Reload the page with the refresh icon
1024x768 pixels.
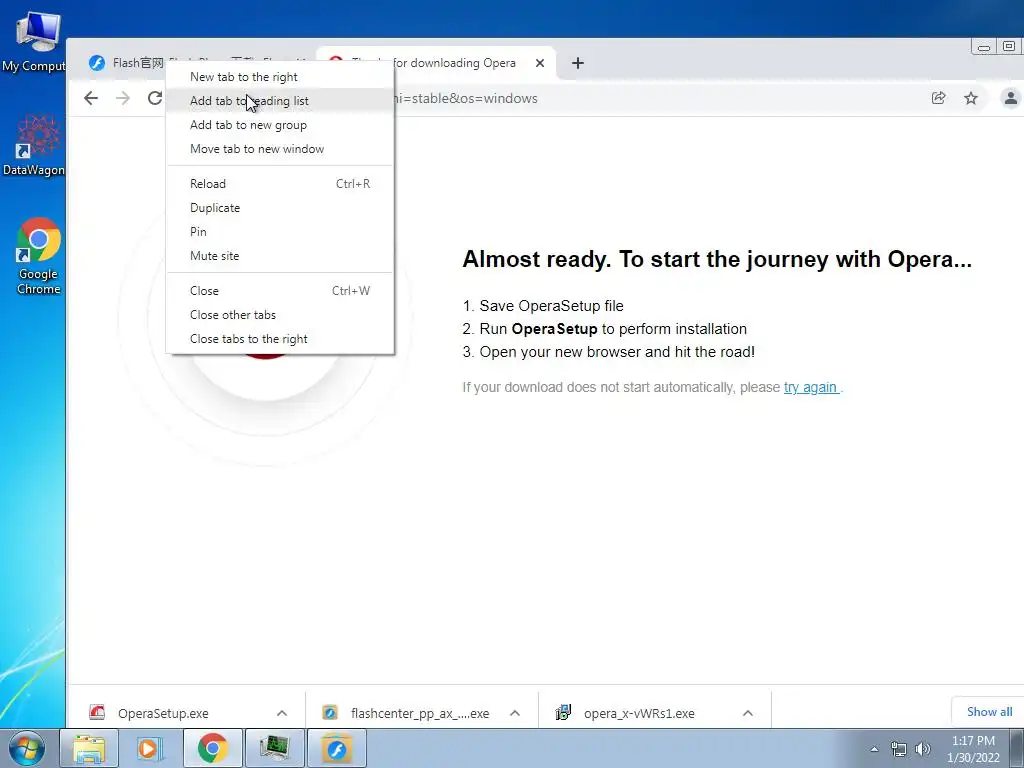click(155, 98)
